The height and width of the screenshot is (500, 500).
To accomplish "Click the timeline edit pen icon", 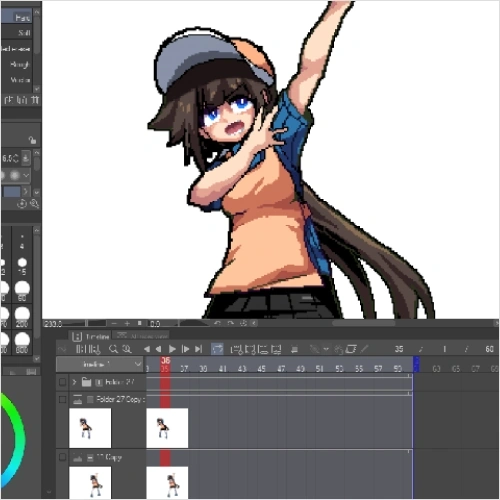I will (364, 349).
